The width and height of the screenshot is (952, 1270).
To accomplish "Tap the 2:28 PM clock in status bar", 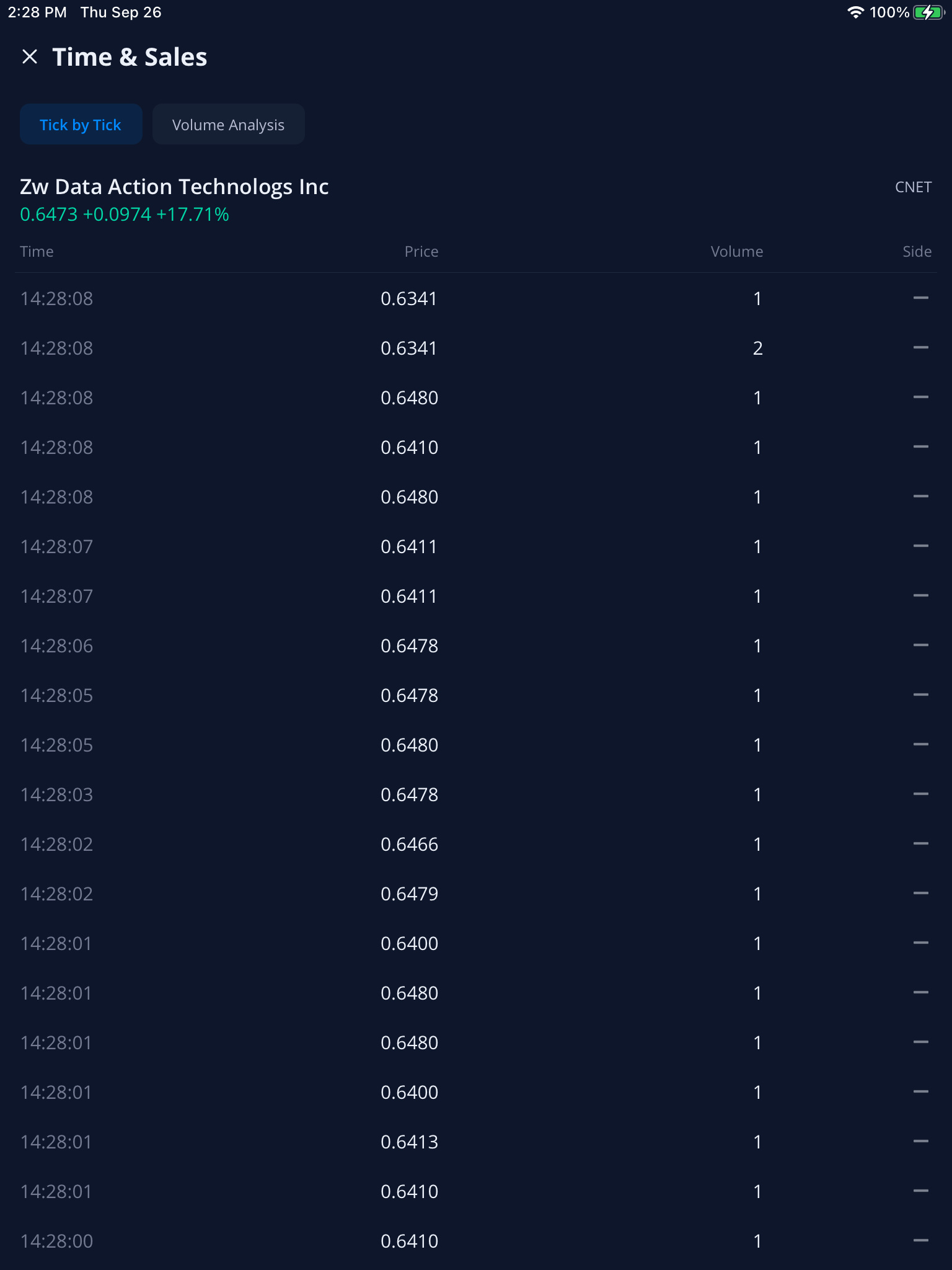I will [37, 12].
